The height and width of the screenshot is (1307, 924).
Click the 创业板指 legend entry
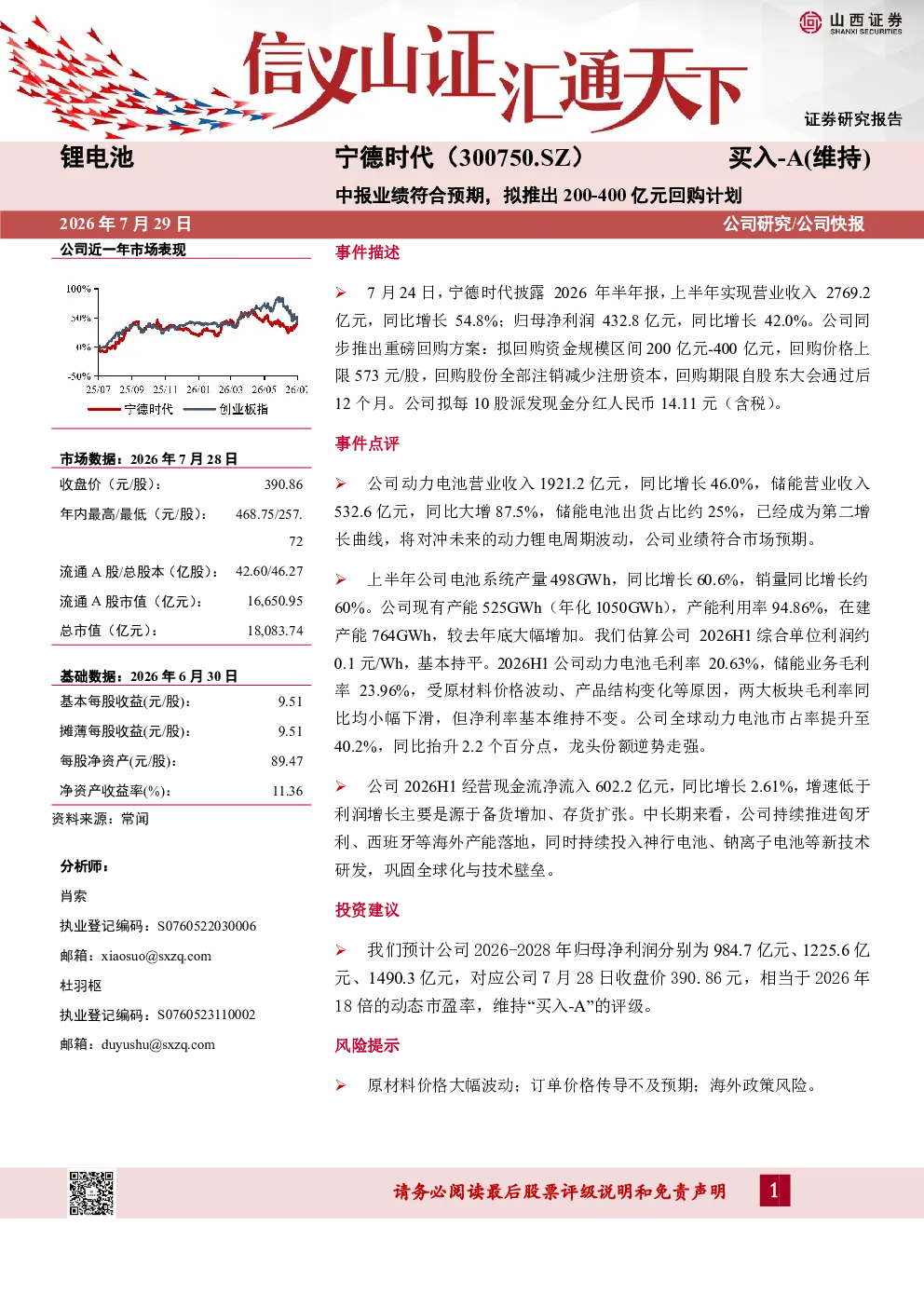coord(226,409)
